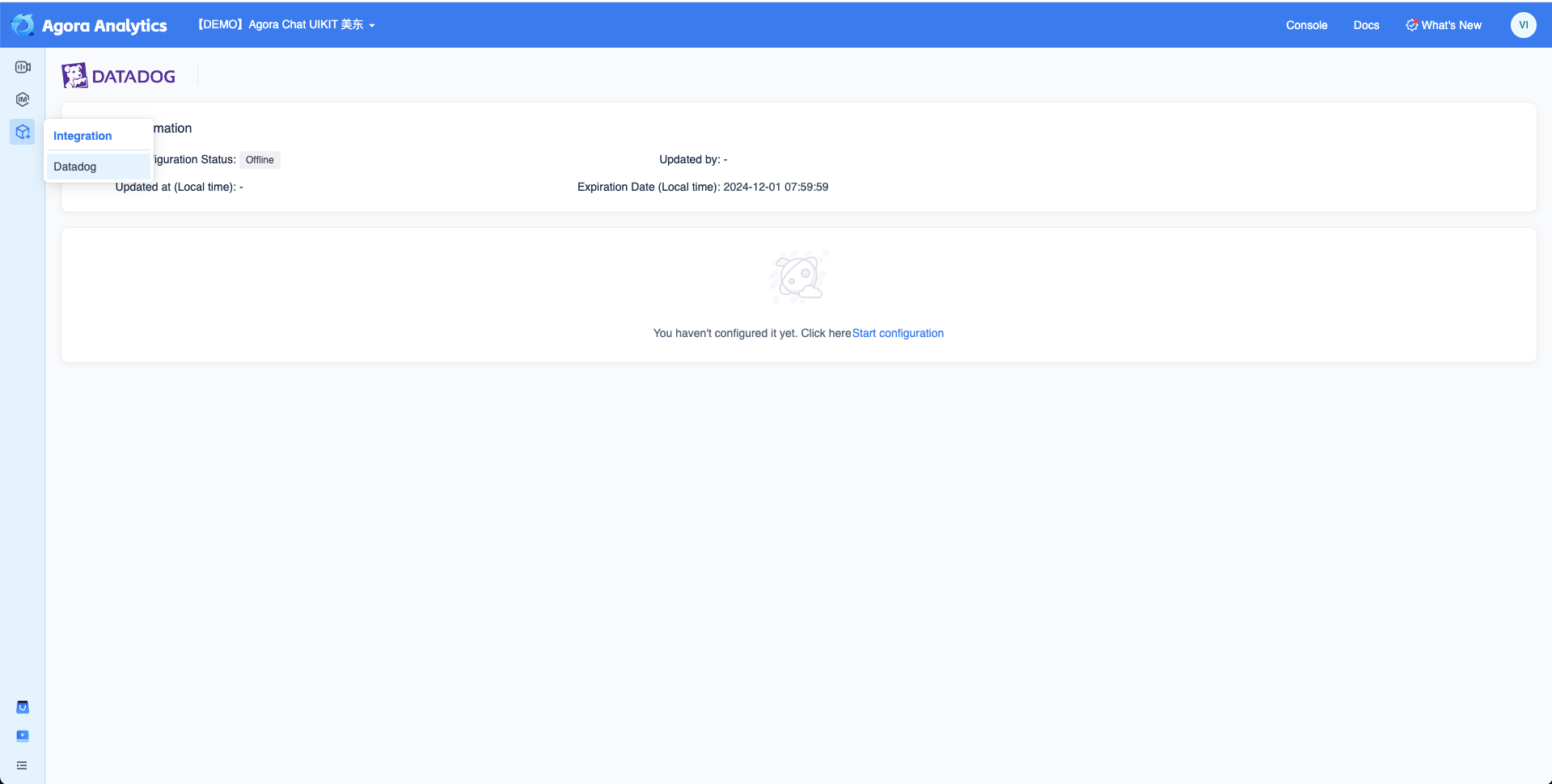Image resolution: width=1552 pixels, height=784 pixels.
Task: Go to Console
Action: click(x=1306, y=25)
